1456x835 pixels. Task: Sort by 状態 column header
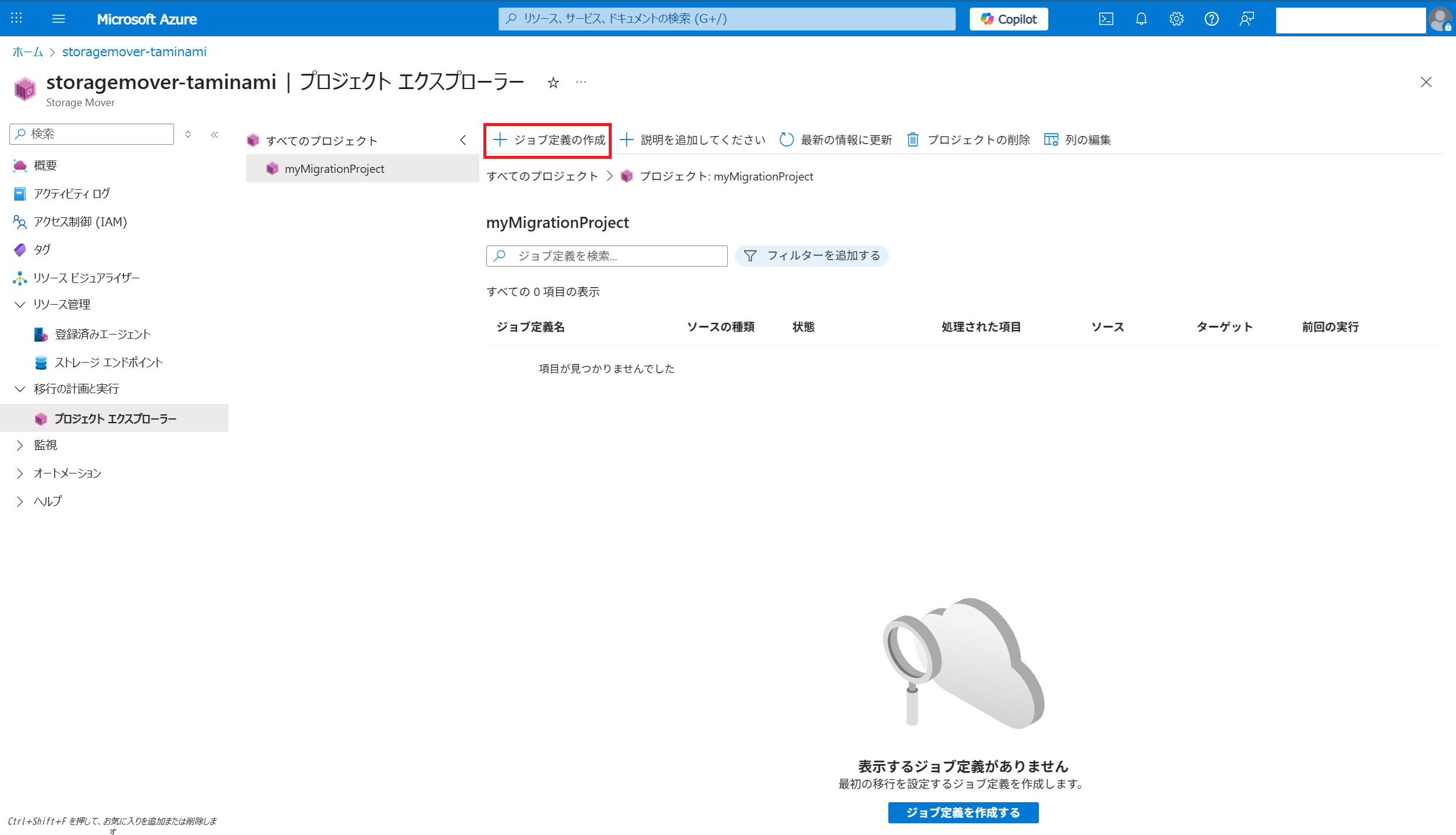click(x=803, y=327)
